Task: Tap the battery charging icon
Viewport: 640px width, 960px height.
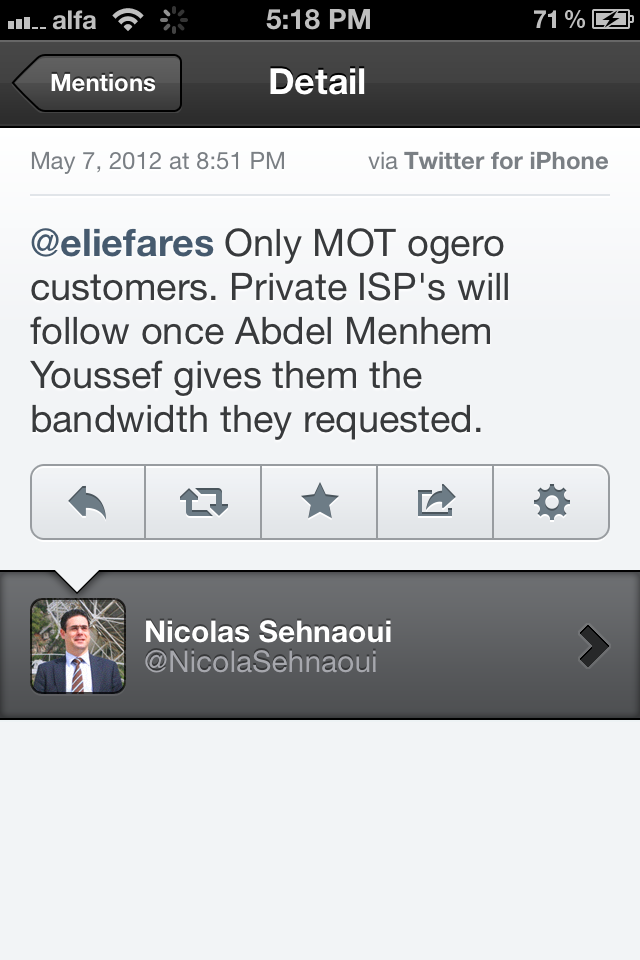Action: coord(610,18)
